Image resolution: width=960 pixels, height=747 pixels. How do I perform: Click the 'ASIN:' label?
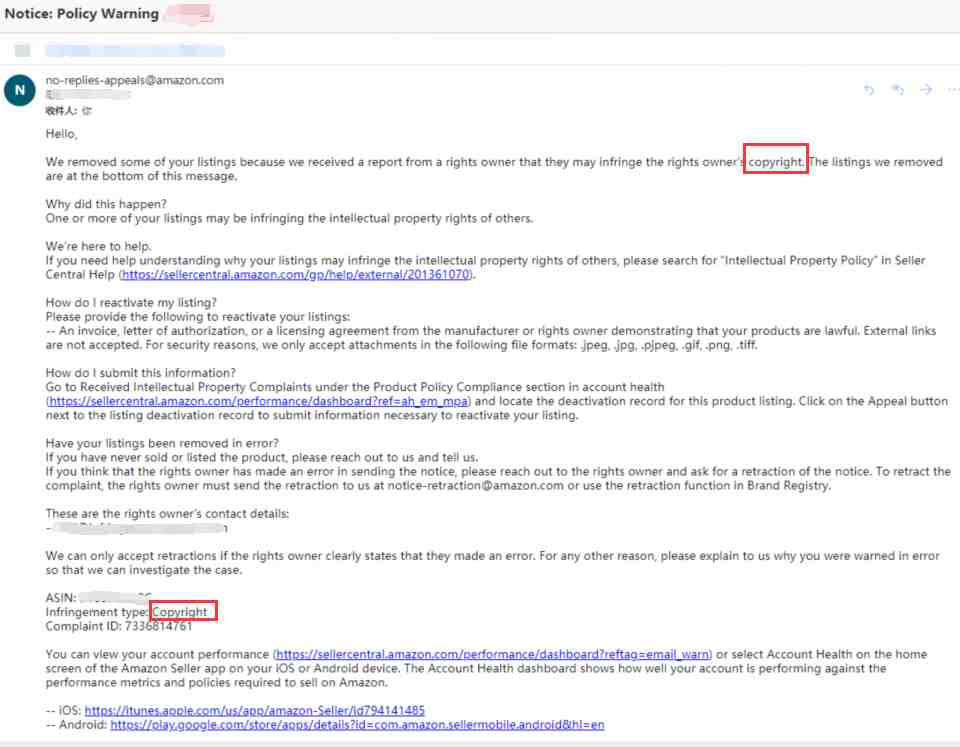point(61,598)
